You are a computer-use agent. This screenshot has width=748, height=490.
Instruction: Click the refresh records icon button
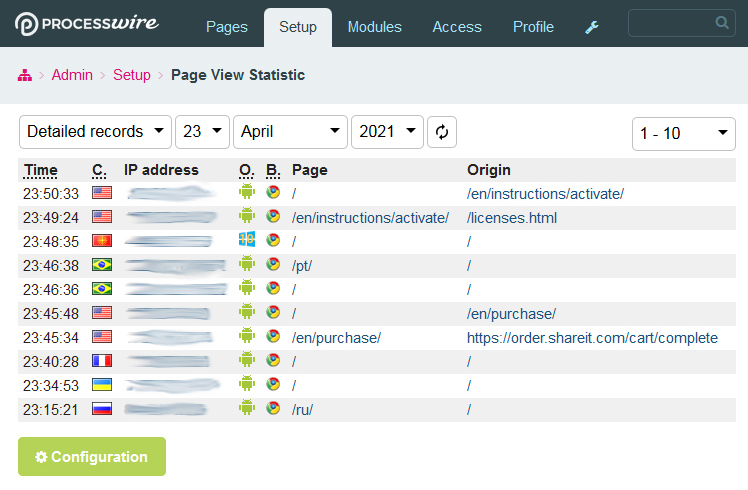442,132
